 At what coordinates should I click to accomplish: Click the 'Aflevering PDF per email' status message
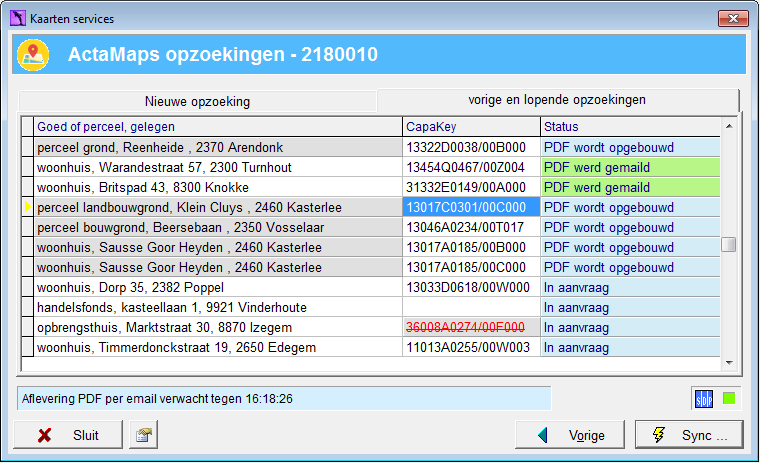coord(284,399)
